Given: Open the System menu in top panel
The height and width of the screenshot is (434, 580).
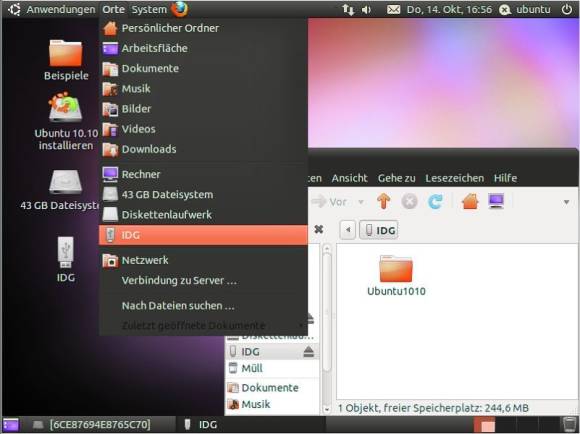Looking at the screenshot, I should [149, 9].
